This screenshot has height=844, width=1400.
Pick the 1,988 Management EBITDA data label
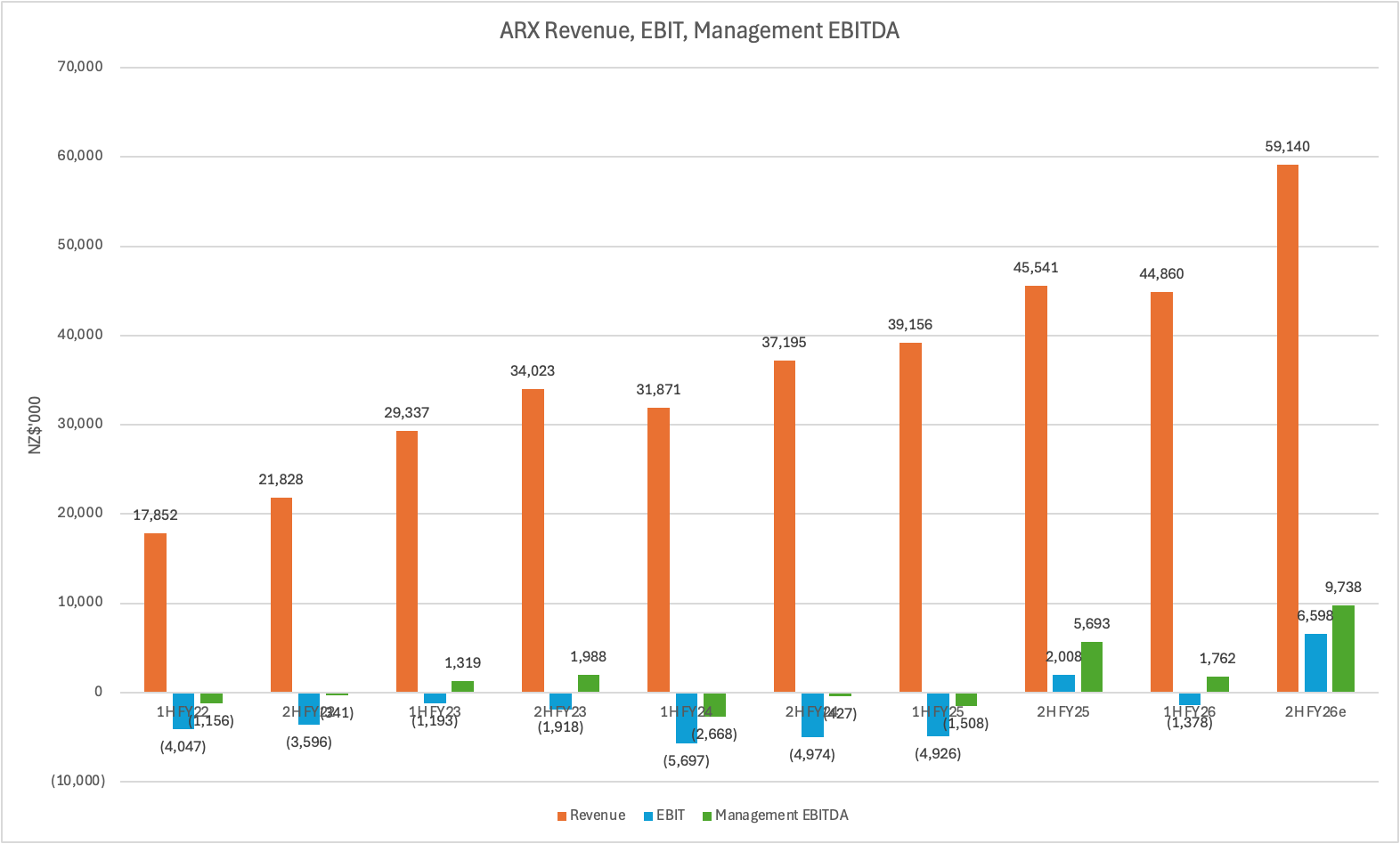click(588, 657)
